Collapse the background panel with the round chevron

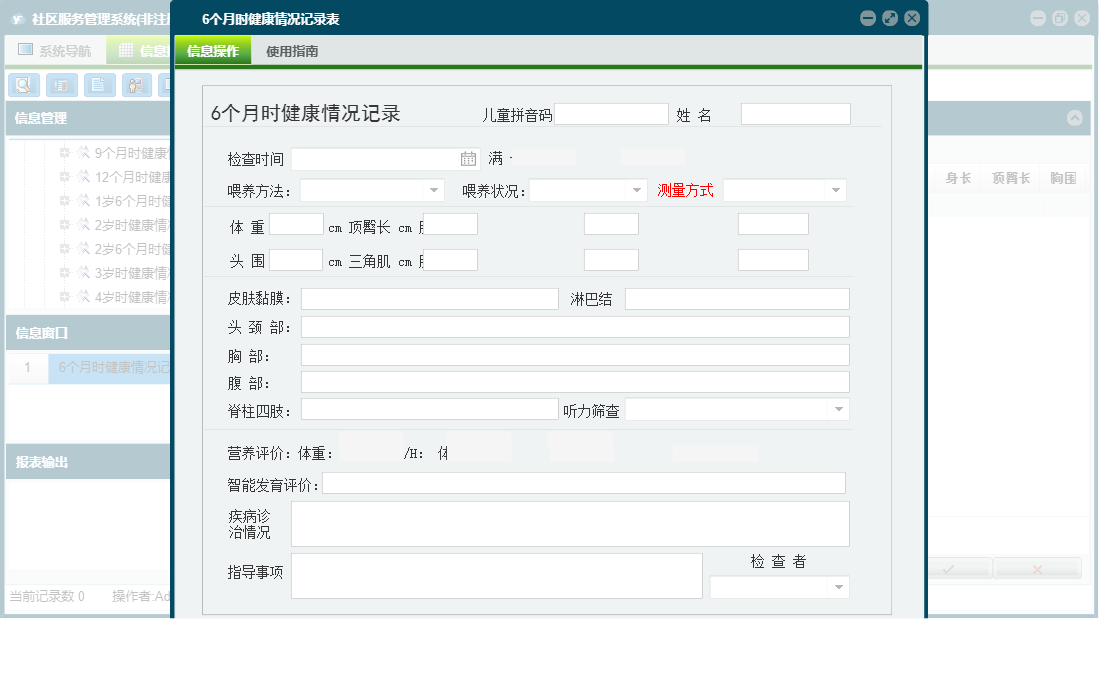(1074, 118)
